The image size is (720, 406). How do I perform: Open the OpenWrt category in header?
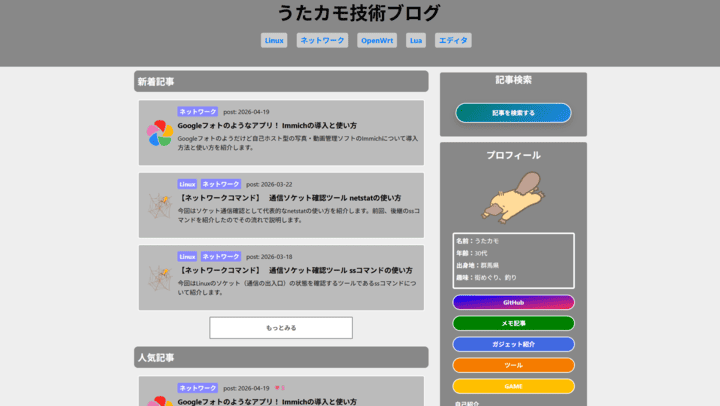coord(377,40)
